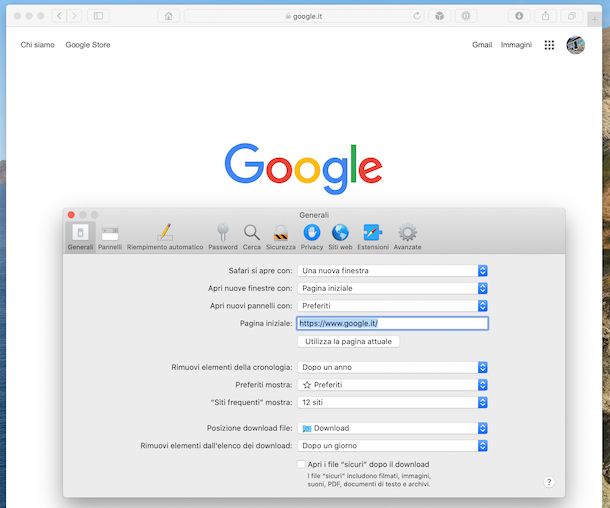
Task: Click the Pagina iniziale URL field
Action: coord(392,323)
